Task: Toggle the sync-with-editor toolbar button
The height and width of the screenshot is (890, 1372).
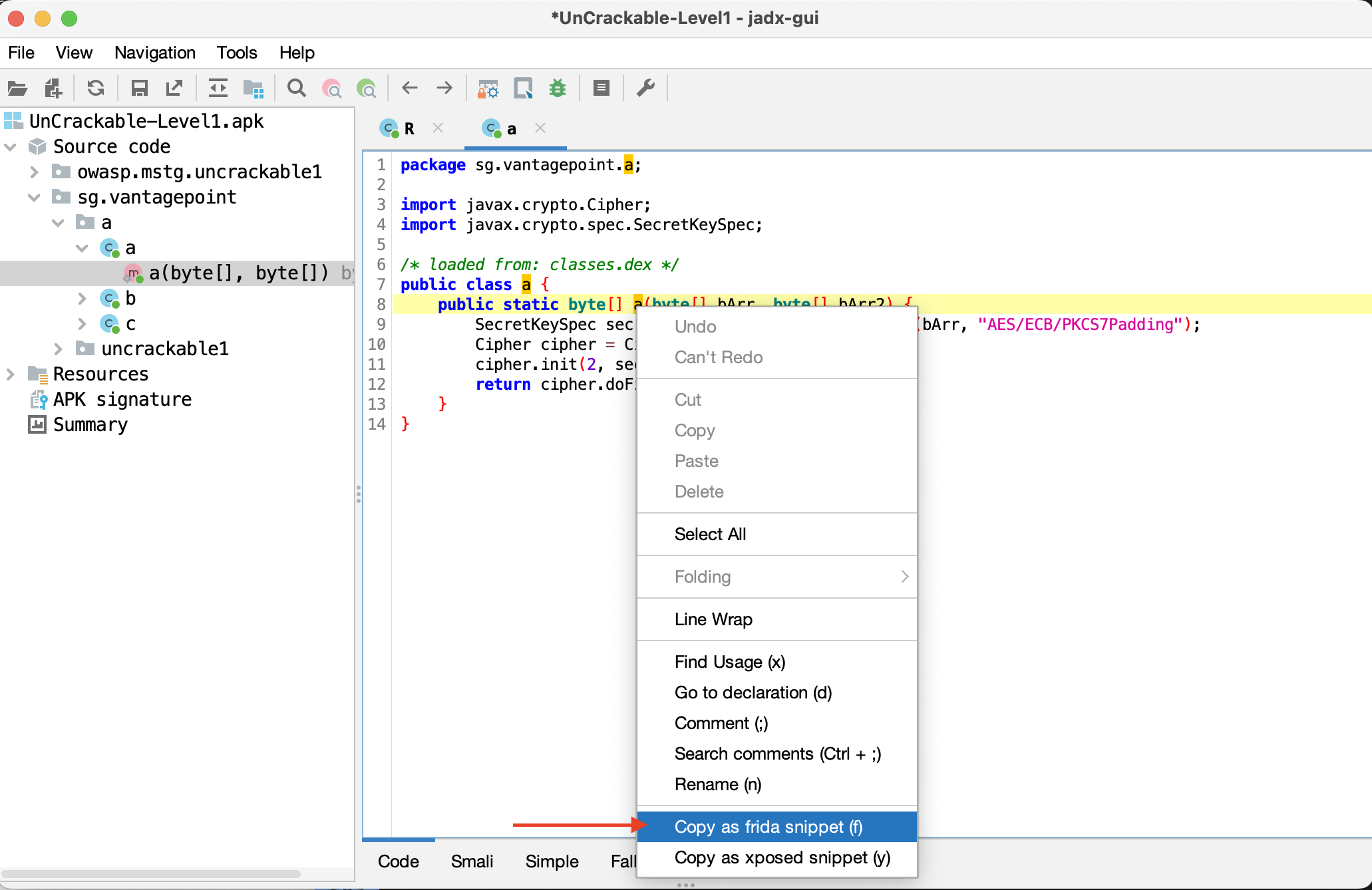Action: click(x=218, y=88)
